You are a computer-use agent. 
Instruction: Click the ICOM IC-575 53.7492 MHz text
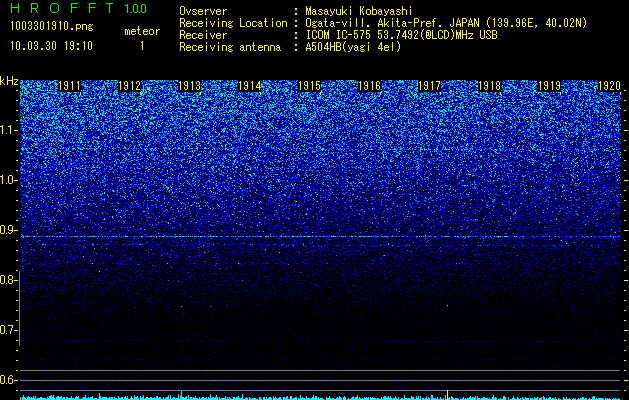click(401, 35)
